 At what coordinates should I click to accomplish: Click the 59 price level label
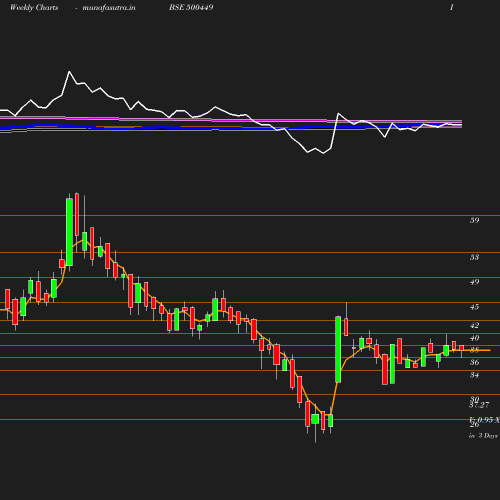474,220
